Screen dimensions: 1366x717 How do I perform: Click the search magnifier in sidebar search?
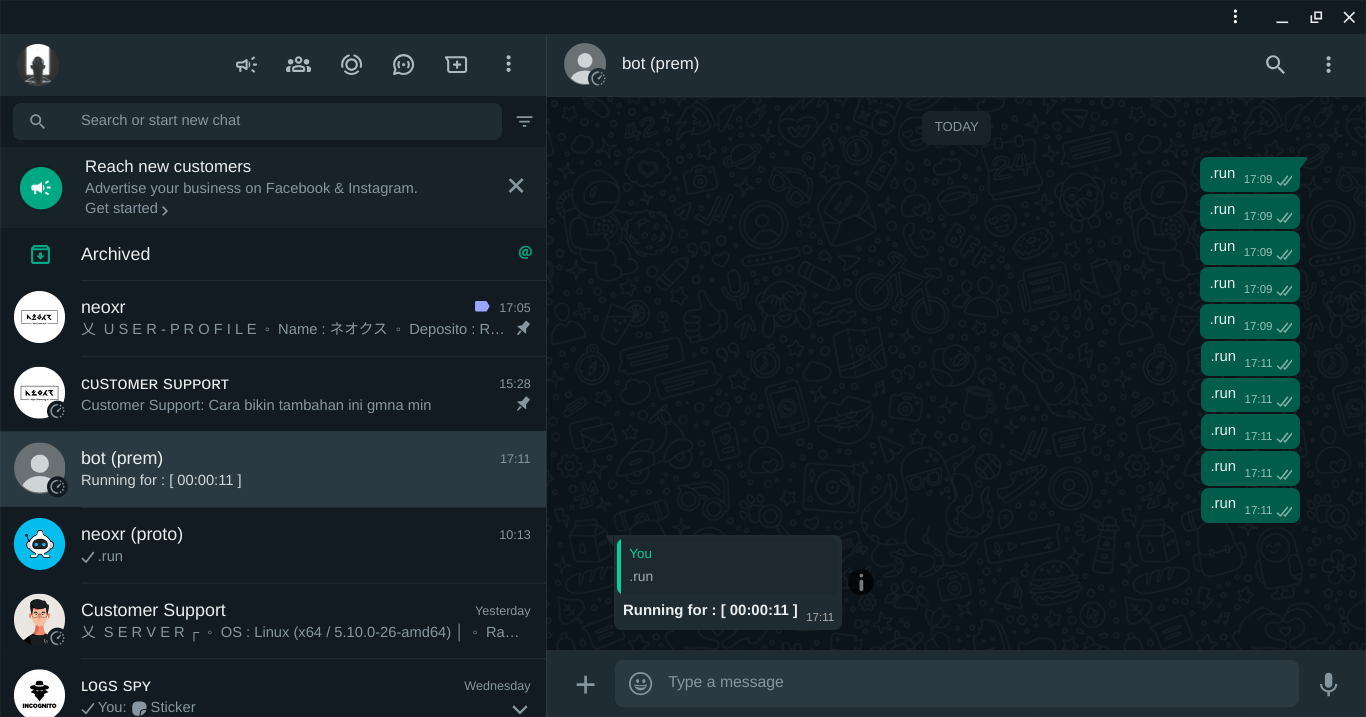(37, 121)
